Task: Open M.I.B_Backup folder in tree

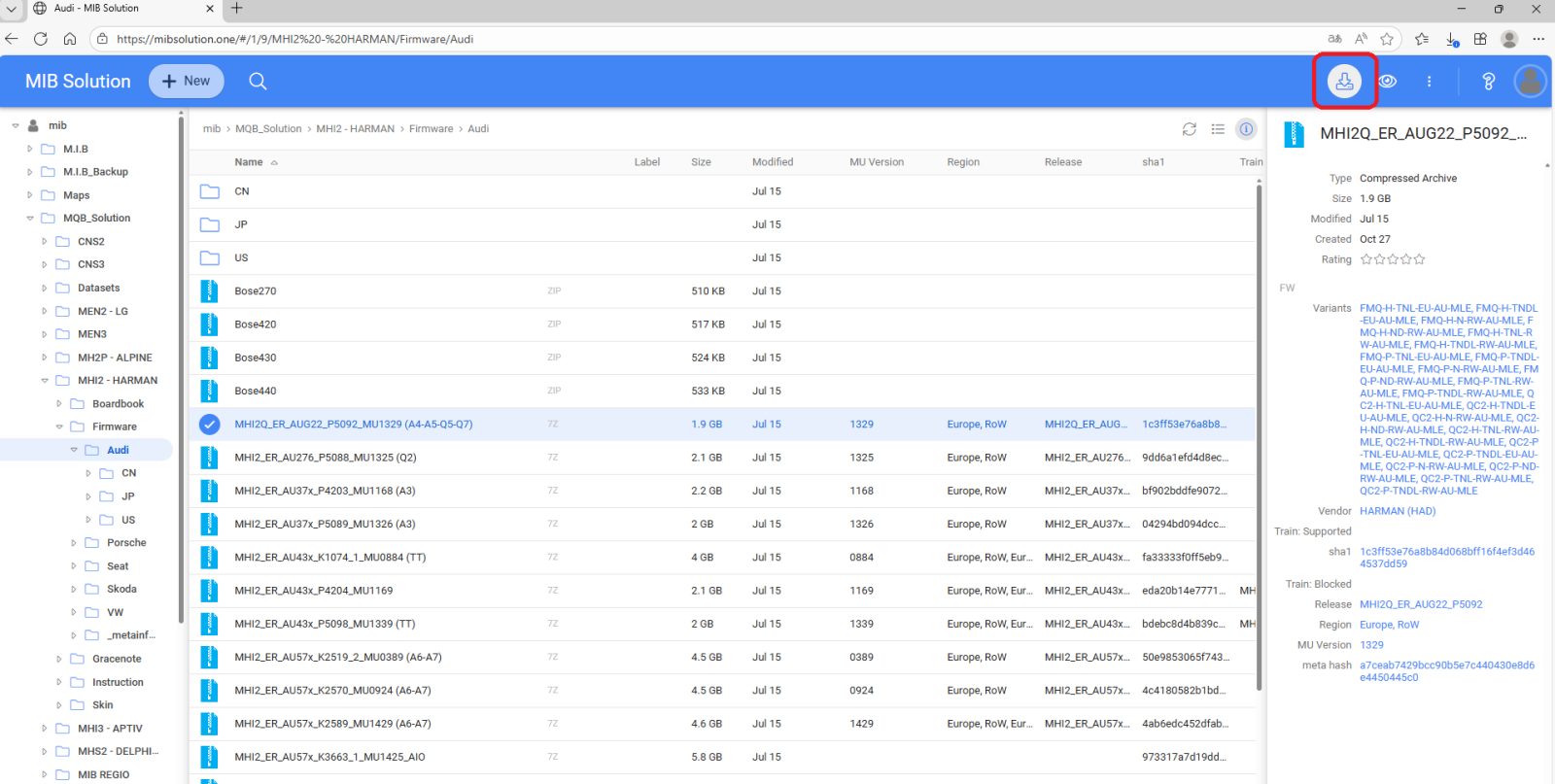Action: [95, 172]
